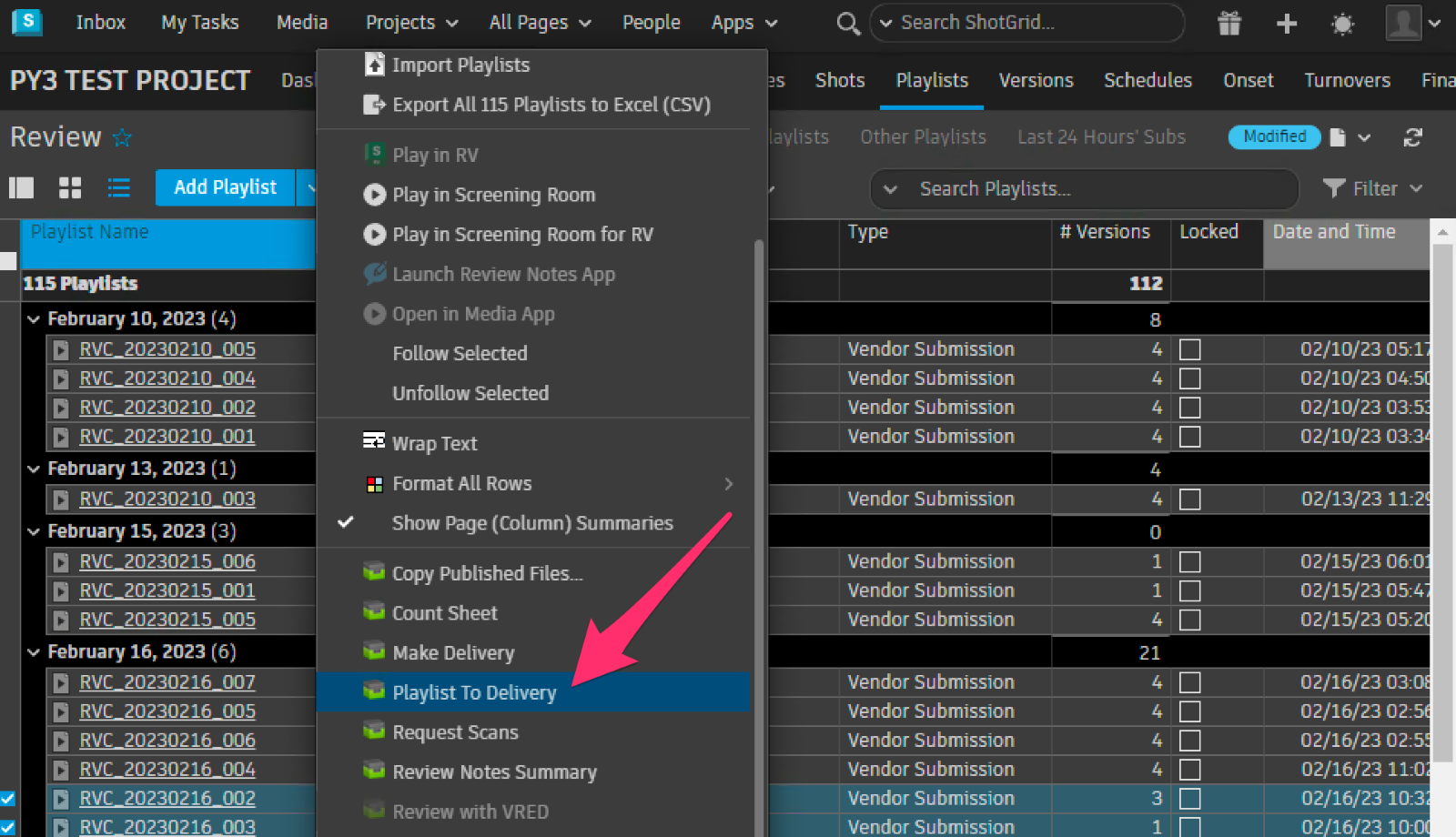Image resolution: width=1456 pixels, height=837 pixels.
Task: Open the Apps dropdown menu
Action: click(x=744, y=23)
